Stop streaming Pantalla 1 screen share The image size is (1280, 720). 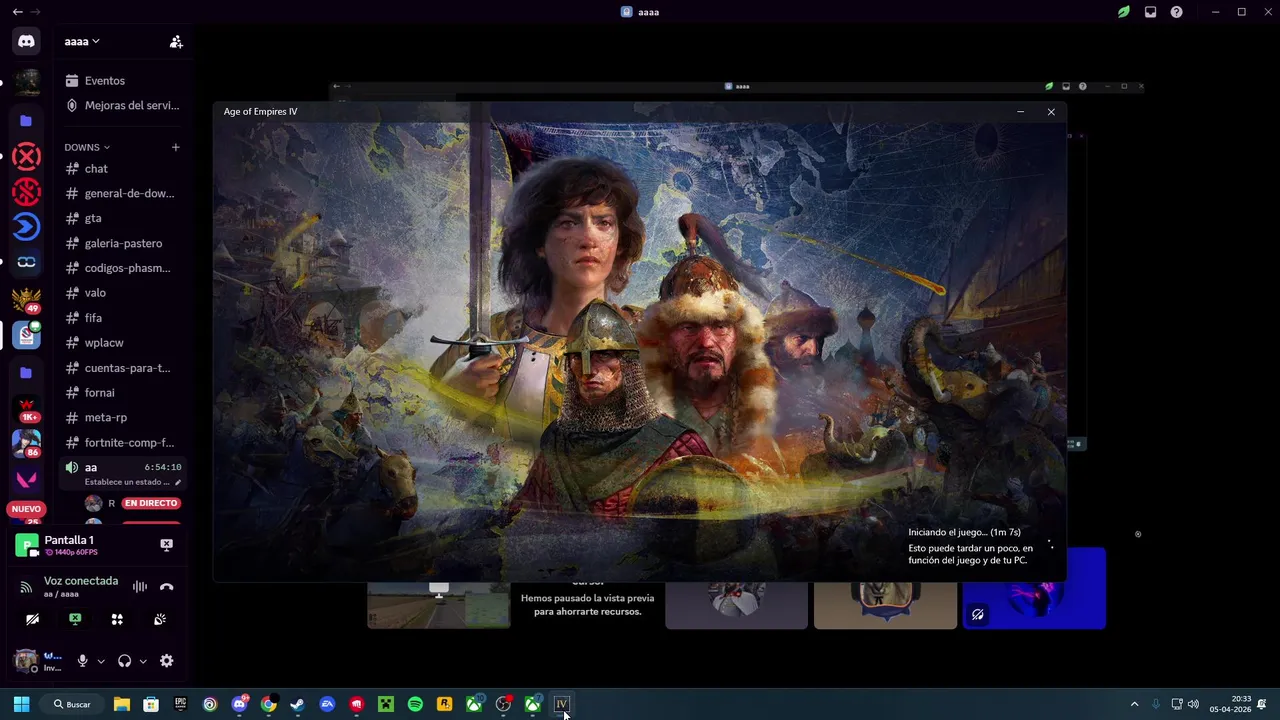point(167,545)
